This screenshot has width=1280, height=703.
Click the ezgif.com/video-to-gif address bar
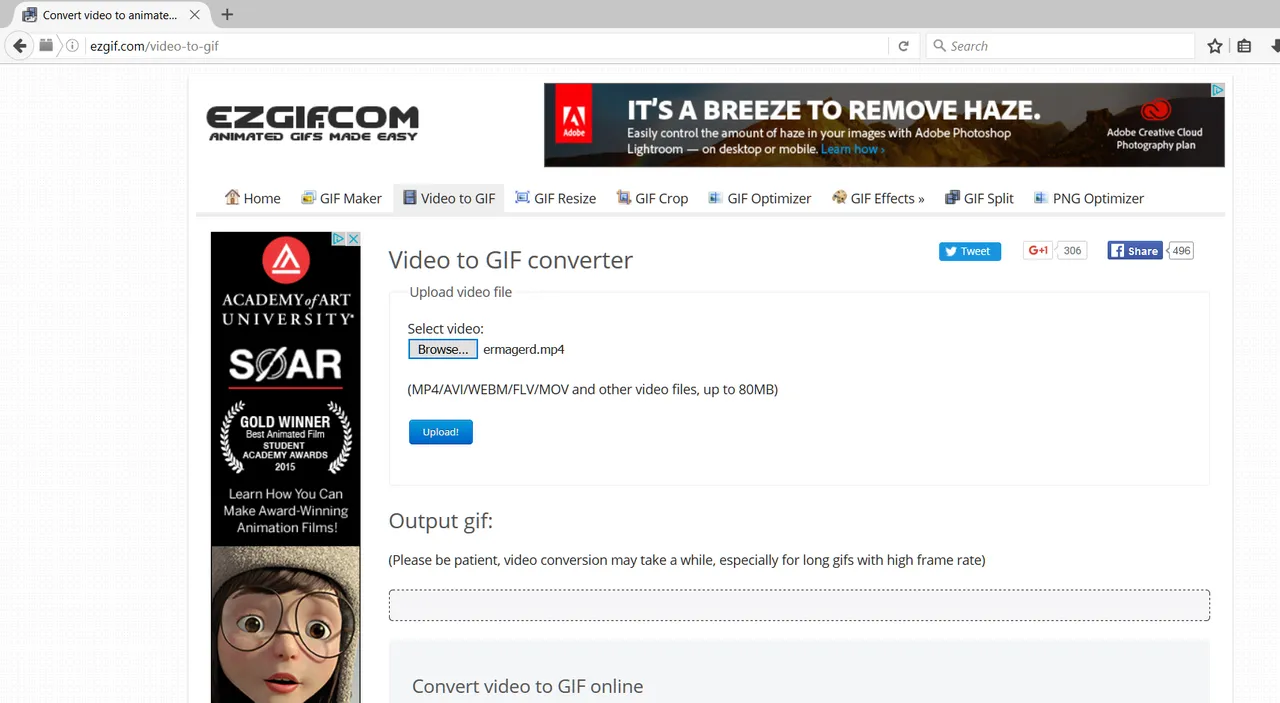pyautogui.click(x=485, y=46)
